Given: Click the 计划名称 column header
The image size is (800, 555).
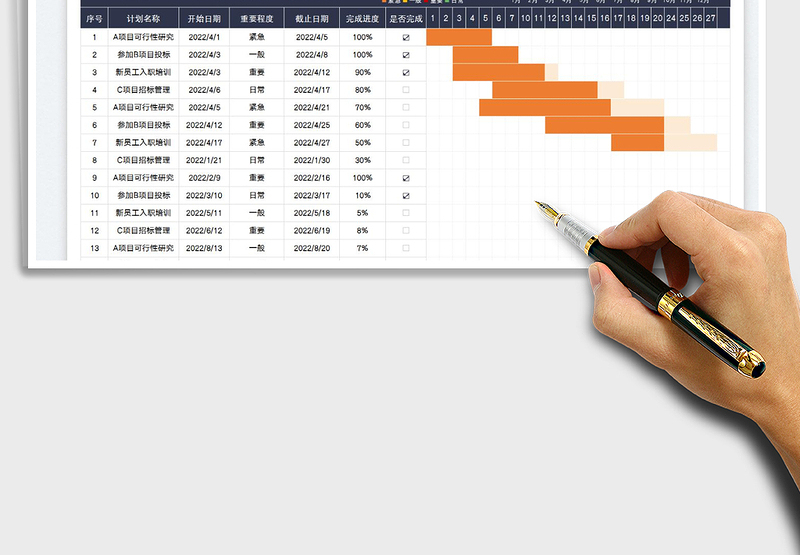Looking at the screenshot, I should 143,18.
